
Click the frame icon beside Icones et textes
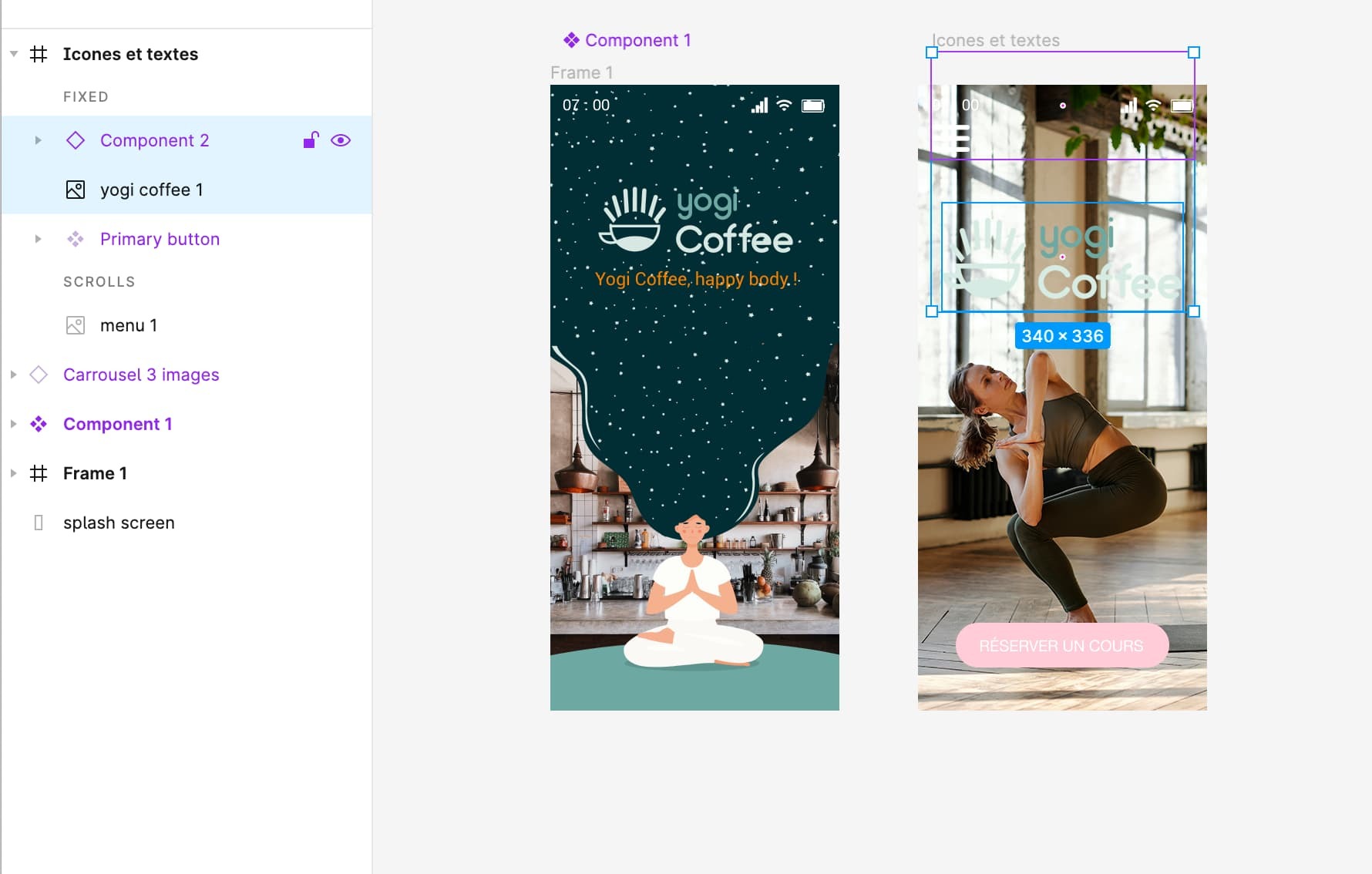[x=39, y=54]
